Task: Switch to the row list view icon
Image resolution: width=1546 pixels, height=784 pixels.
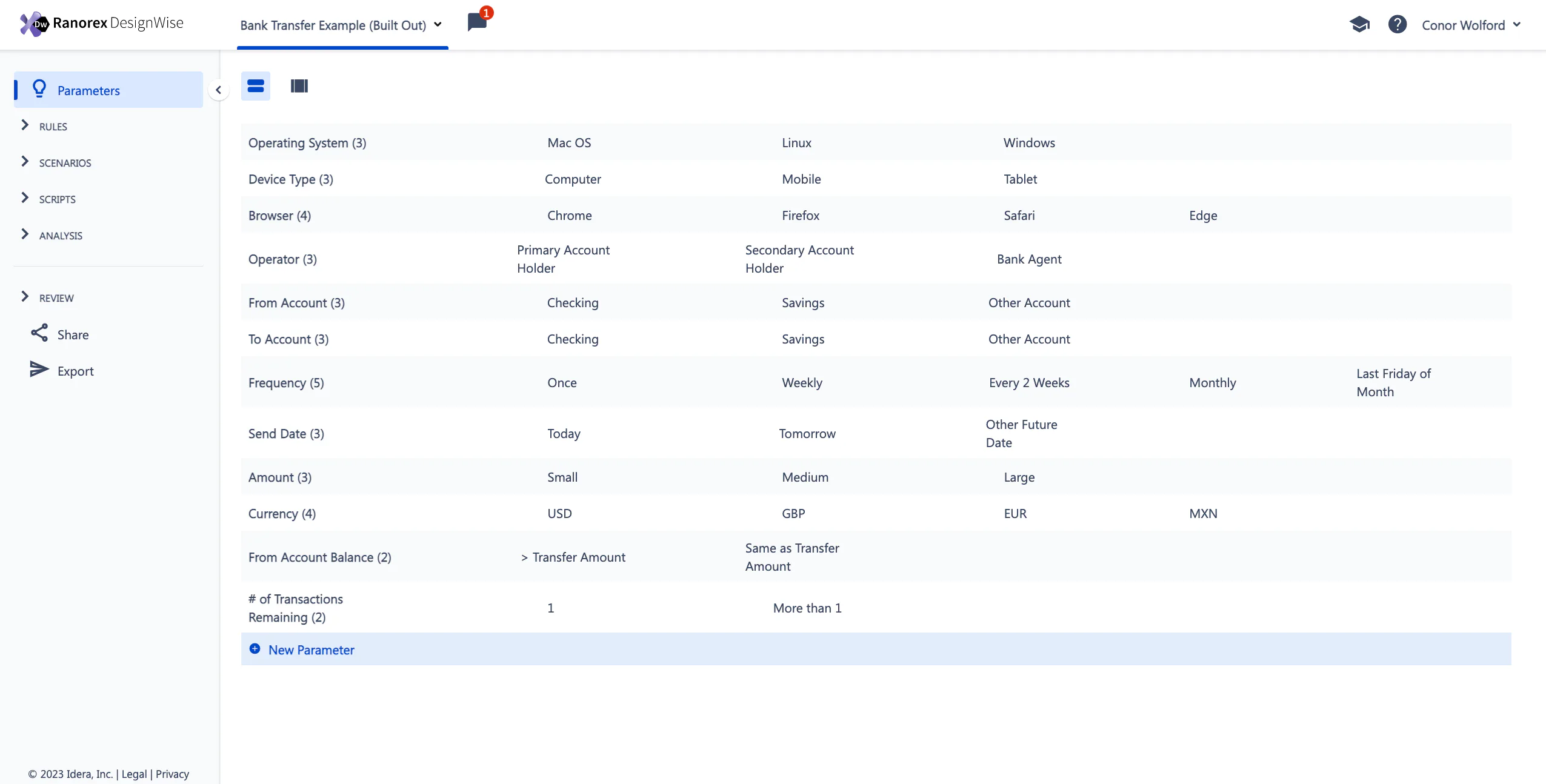Action: [x=256, y=86]
